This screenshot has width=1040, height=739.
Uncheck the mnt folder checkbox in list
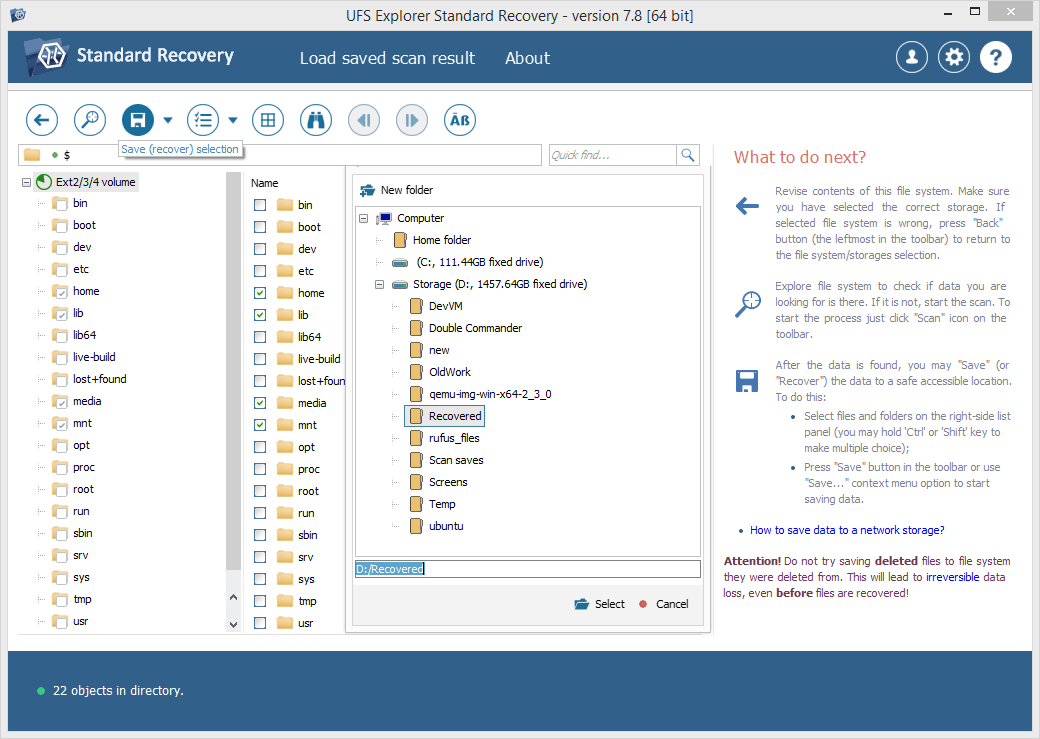(x=260, y=425)
